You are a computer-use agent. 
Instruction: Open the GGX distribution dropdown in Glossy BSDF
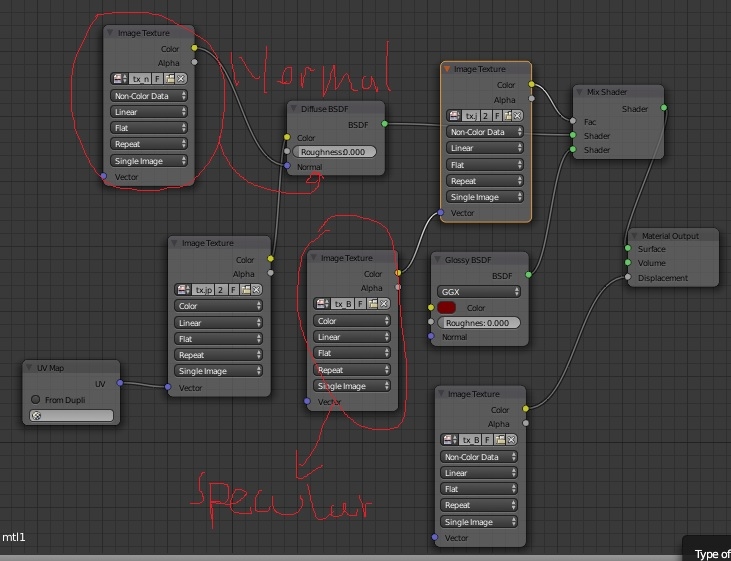click(x=479, y=292)
